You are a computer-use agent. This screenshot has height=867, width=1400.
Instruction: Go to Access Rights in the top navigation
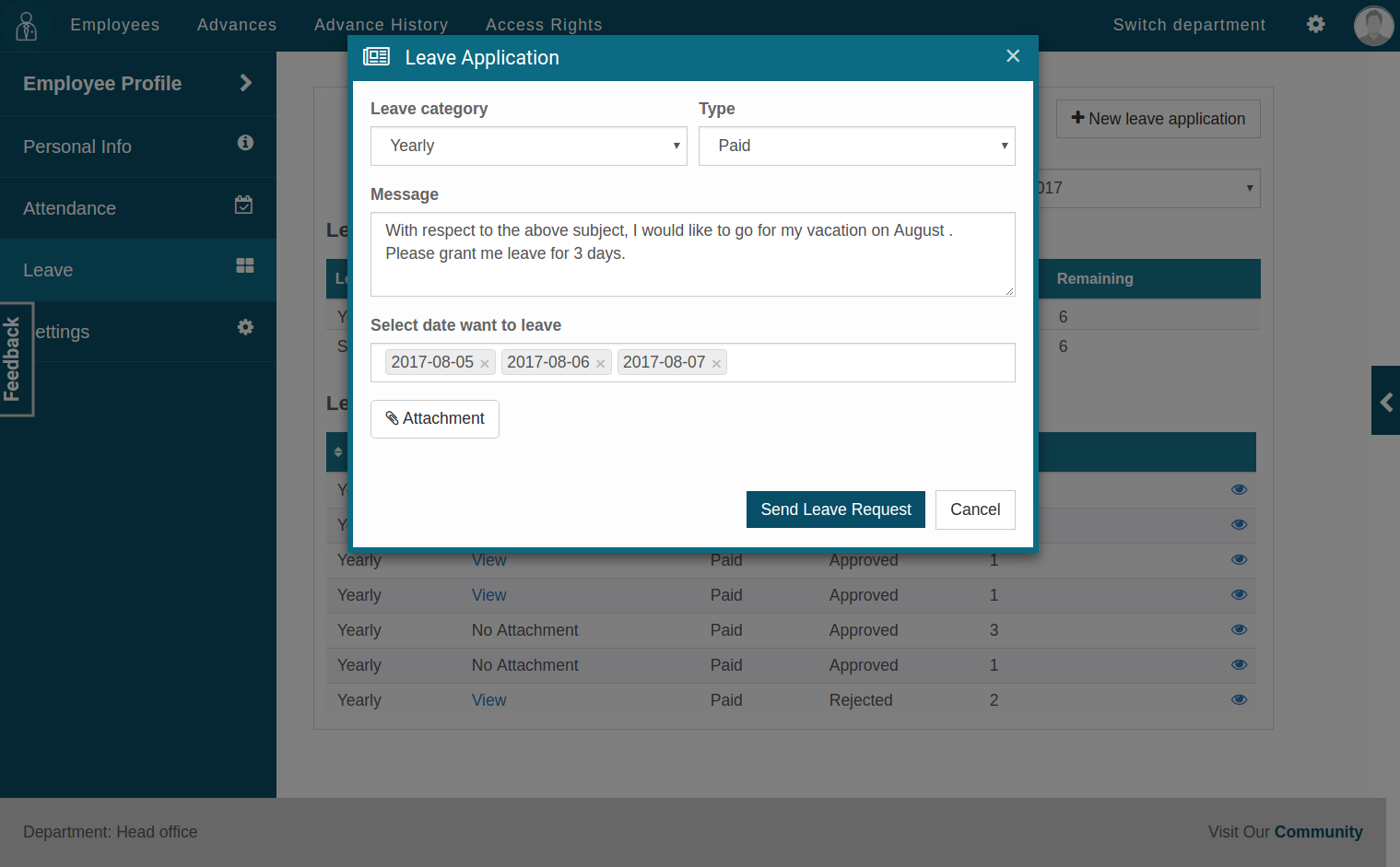544,25
